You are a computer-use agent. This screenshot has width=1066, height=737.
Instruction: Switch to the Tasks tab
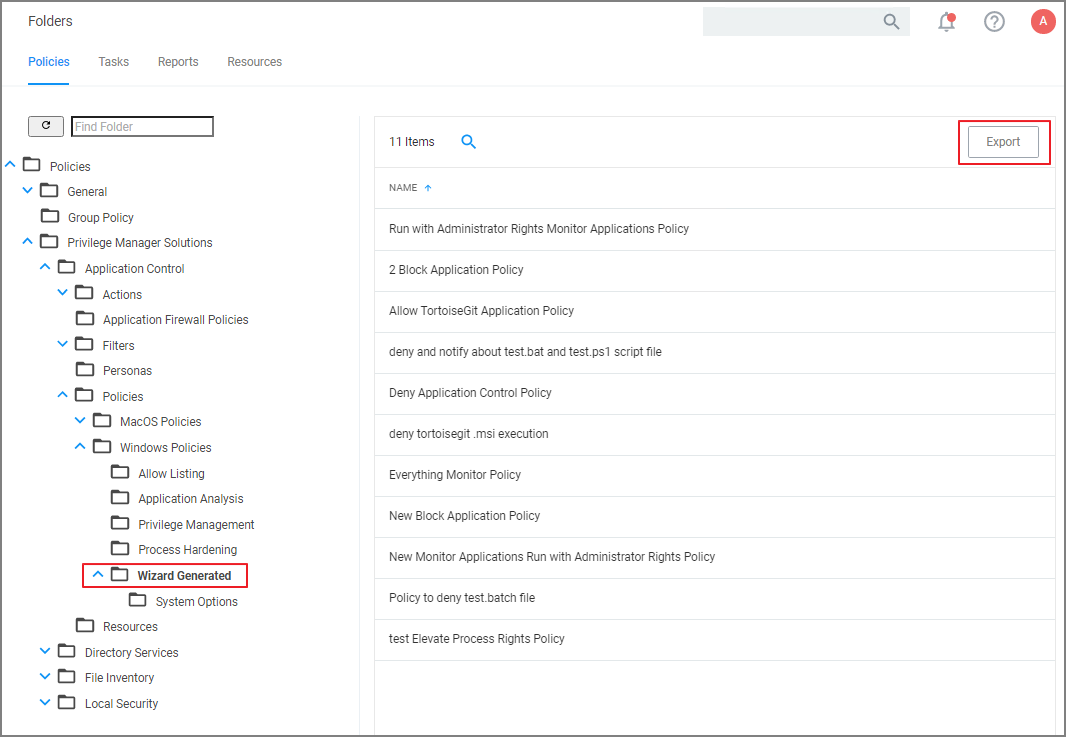[113, 62]
